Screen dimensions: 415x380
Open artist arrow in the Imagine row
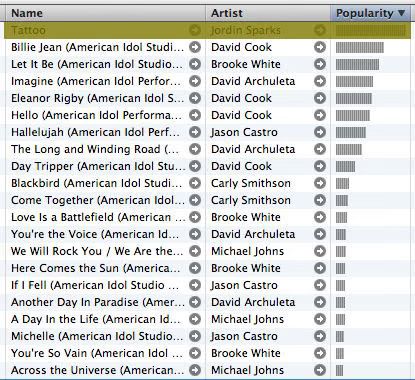(320, 81)
